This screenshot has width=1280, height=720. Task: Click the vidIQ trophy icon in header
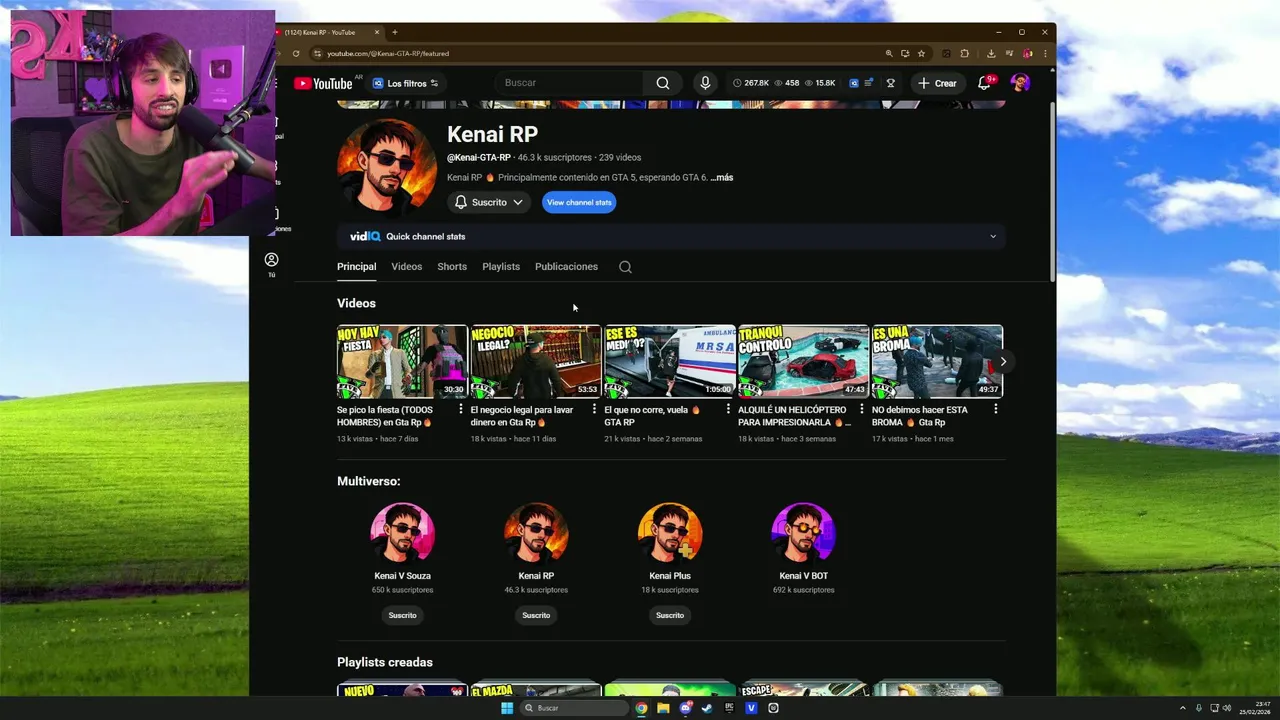tap(890, 83)
